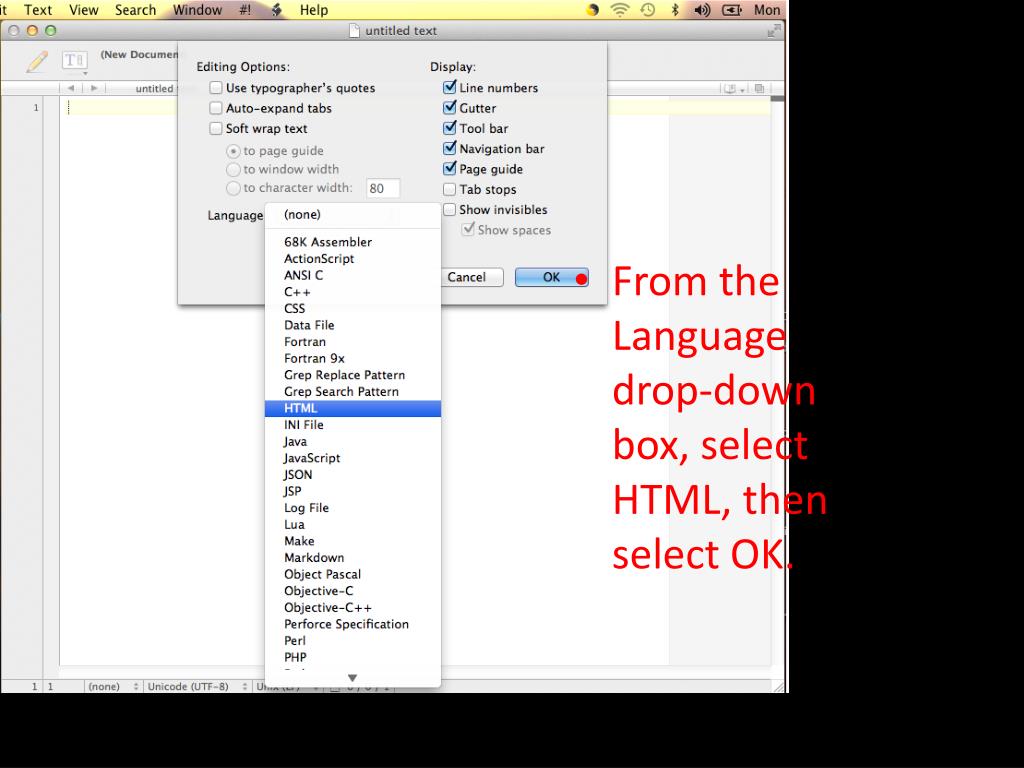The width and height of the screenshot is (1024, 768).
Task: Pick ANSI C language entry
Action: point(353,275)
